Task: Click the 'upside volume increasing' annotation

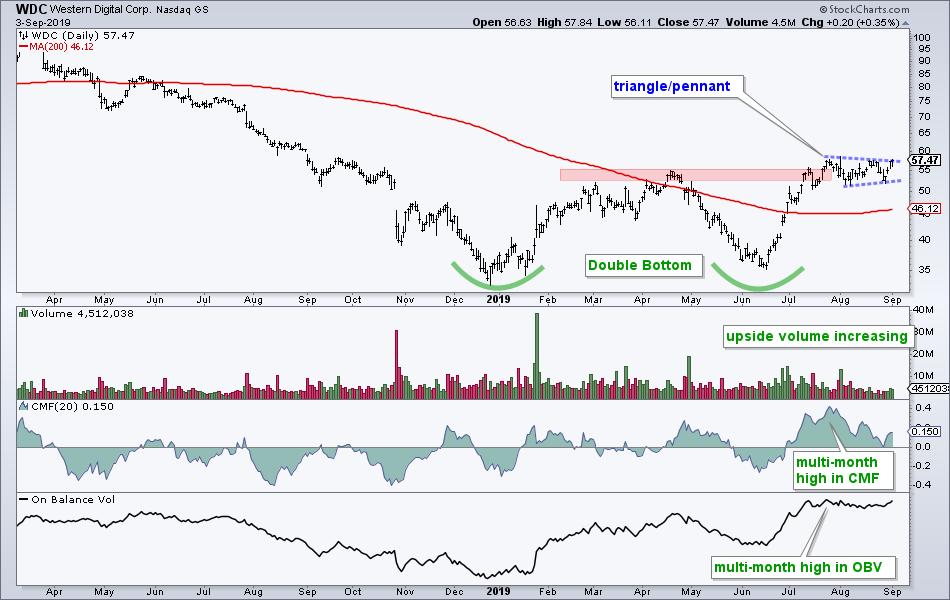Action: click(817, 337)
